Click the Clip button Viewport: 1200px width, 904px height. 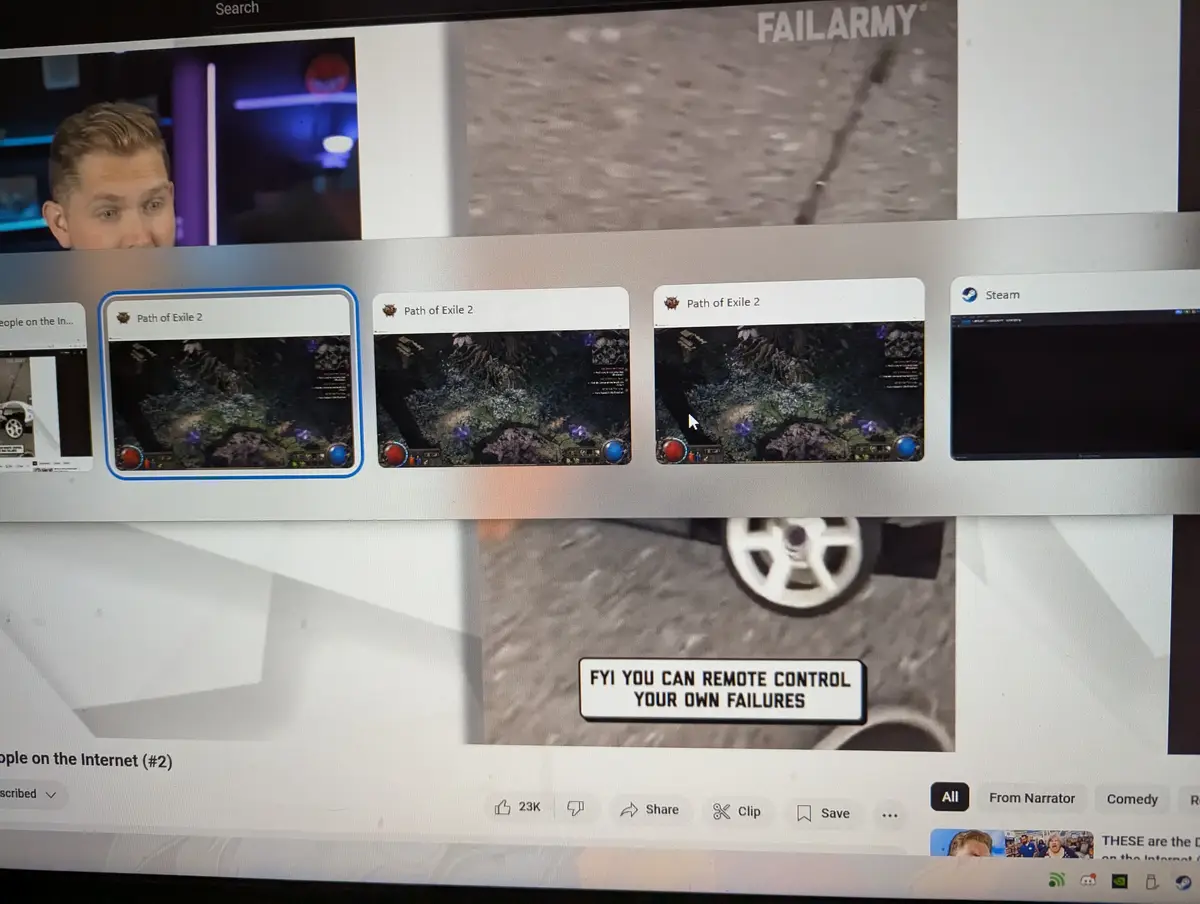[737, 812]
